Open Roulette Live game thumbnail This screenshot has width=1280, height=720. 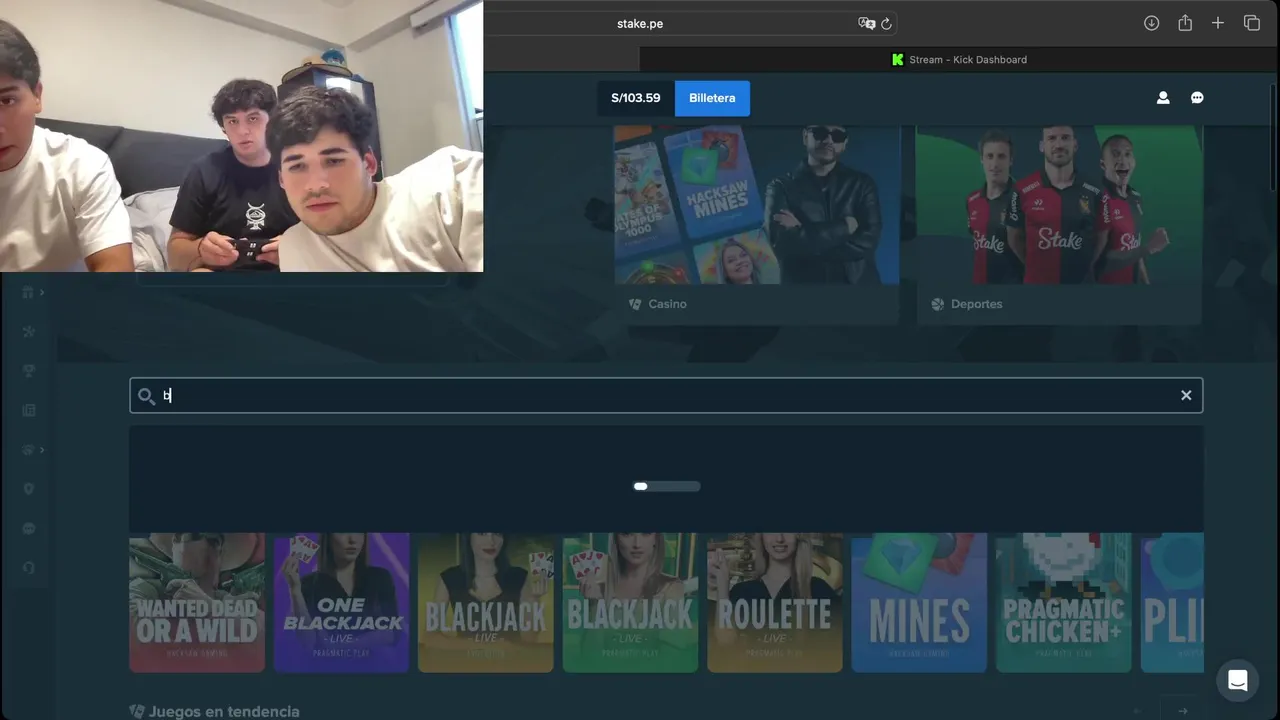tap(774, 602)
